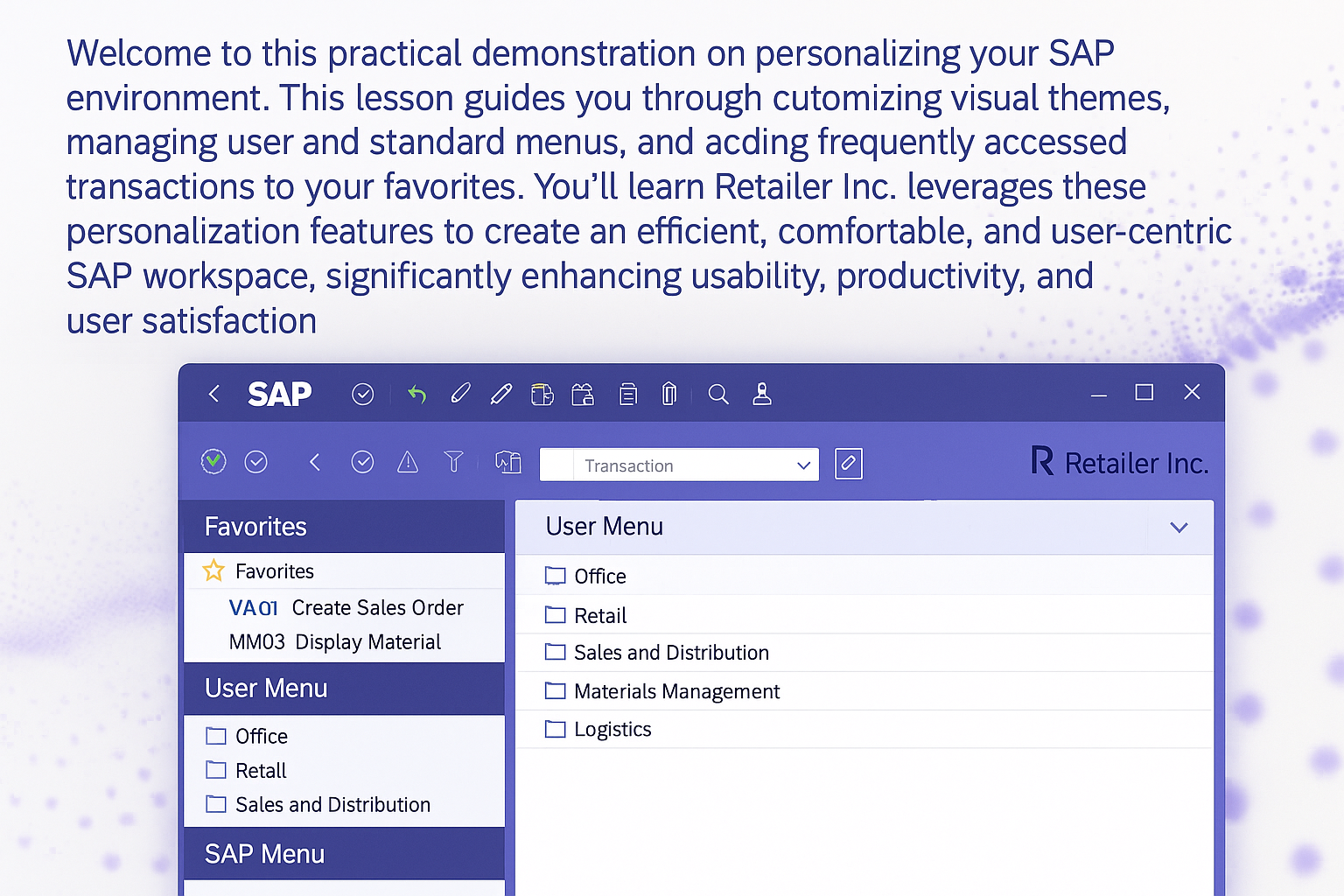
Task: Click the green checkmark execute icon
Action: 213,461
